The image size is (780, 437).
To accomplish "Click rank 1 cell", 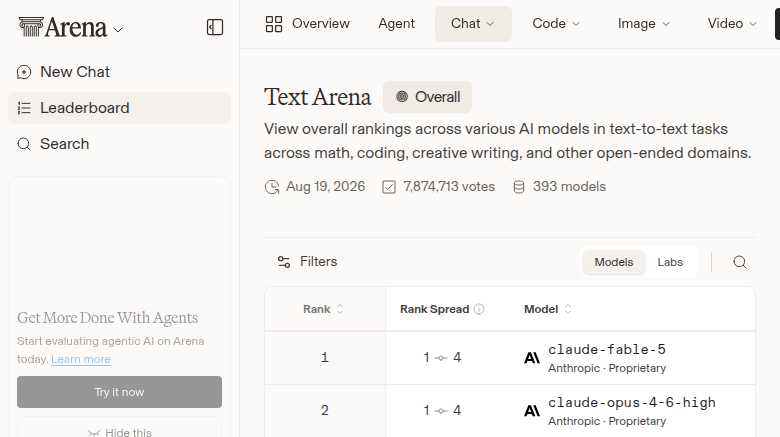I will point(325,357).
